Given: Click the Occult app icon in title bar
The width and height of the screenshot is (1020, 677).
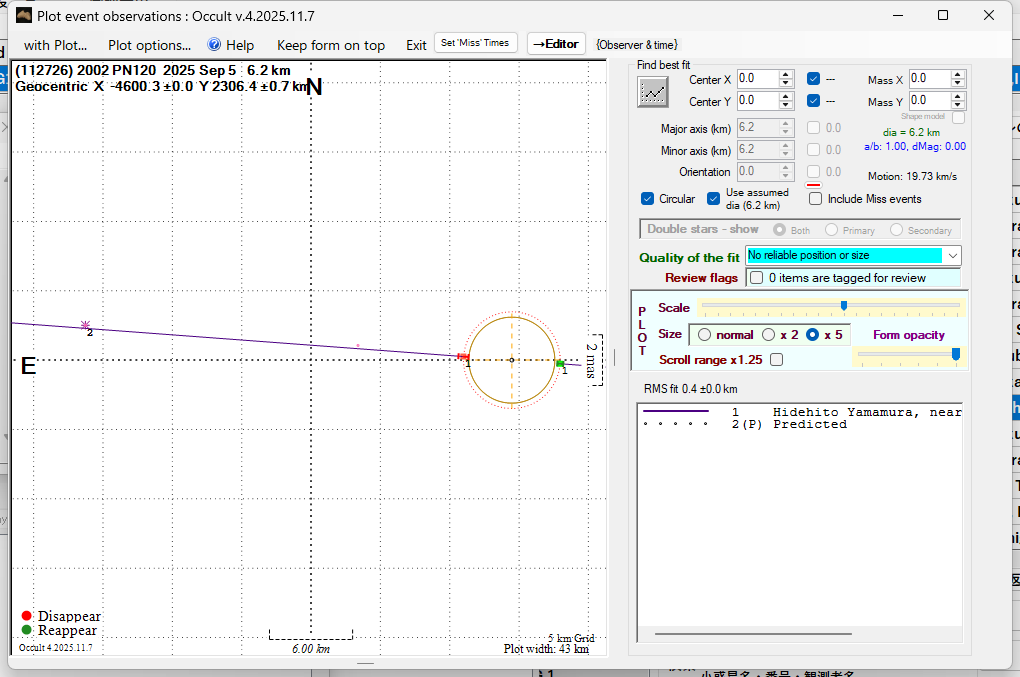Looking at the screenshot, I should point(22,15).
